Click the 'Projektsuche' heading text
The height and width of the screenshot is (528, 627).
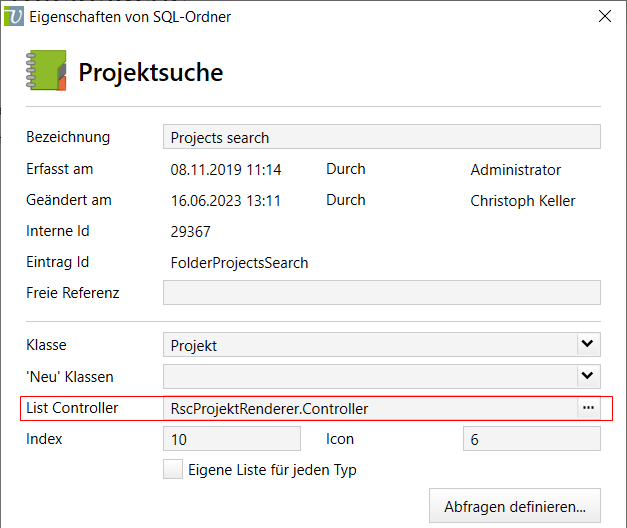point(151,73)
